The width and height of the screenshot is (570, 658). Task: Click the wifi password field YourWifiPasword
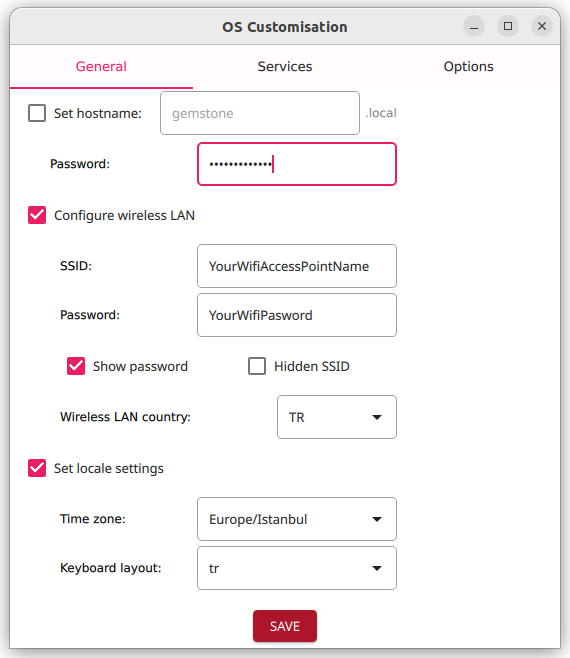click(297, 315)
